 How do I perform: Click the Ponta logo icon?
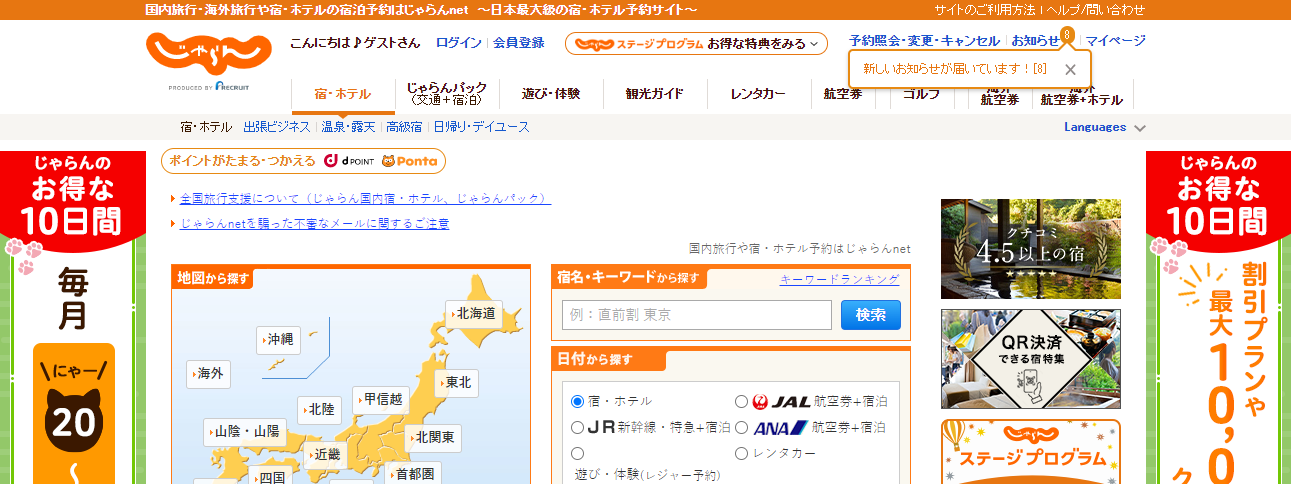[x=409, y=161]
